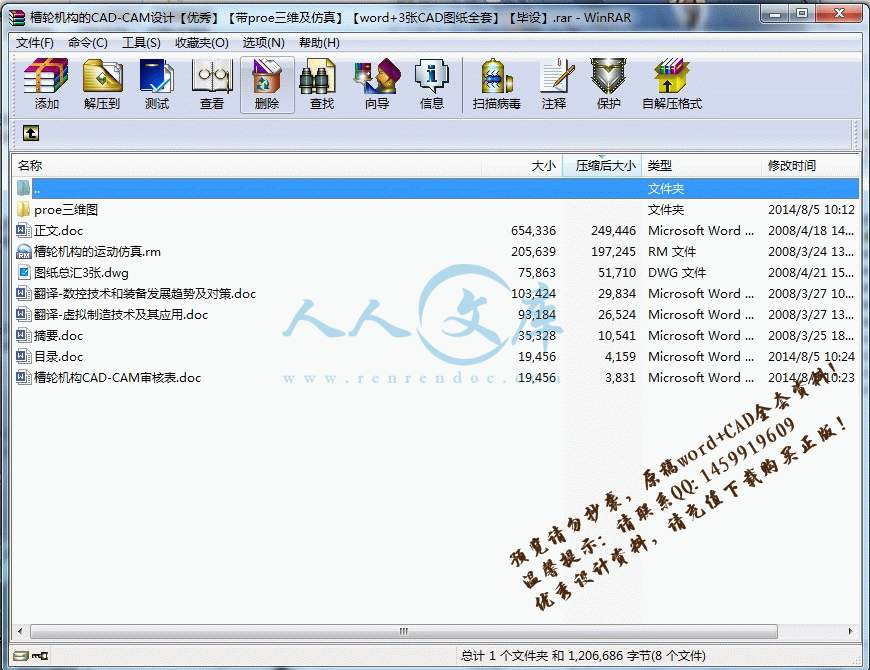Minimize the WinRAR window
This screenshot has height=670, width=870.
pos(775,14)
